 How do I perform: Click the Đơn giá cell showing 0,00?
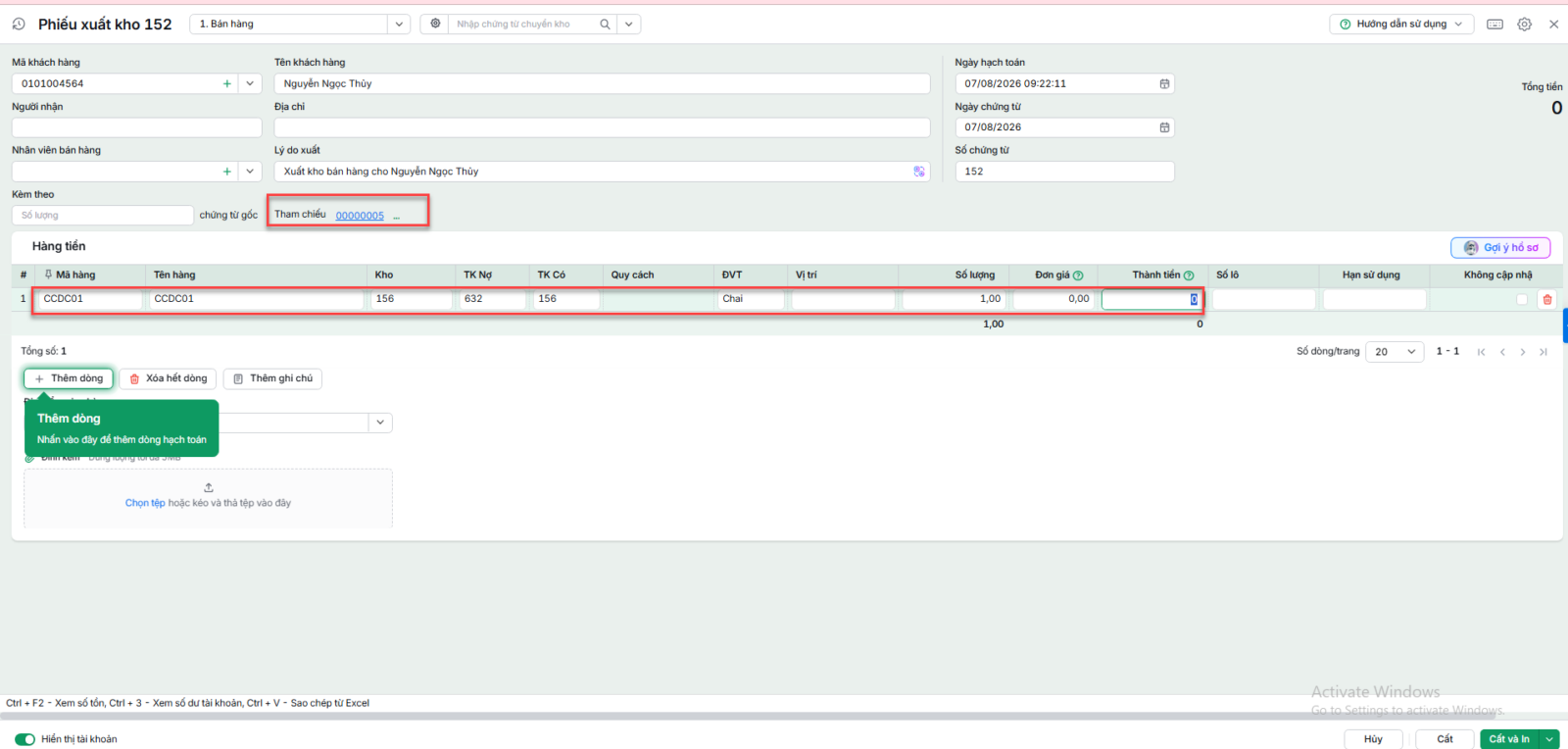tap(1053, 299)
